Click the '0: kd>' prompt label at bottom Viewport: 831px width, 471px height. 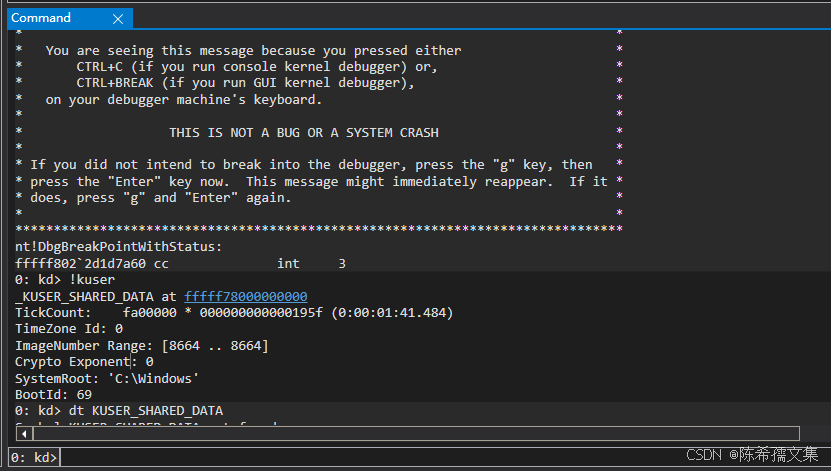point(34,457)
